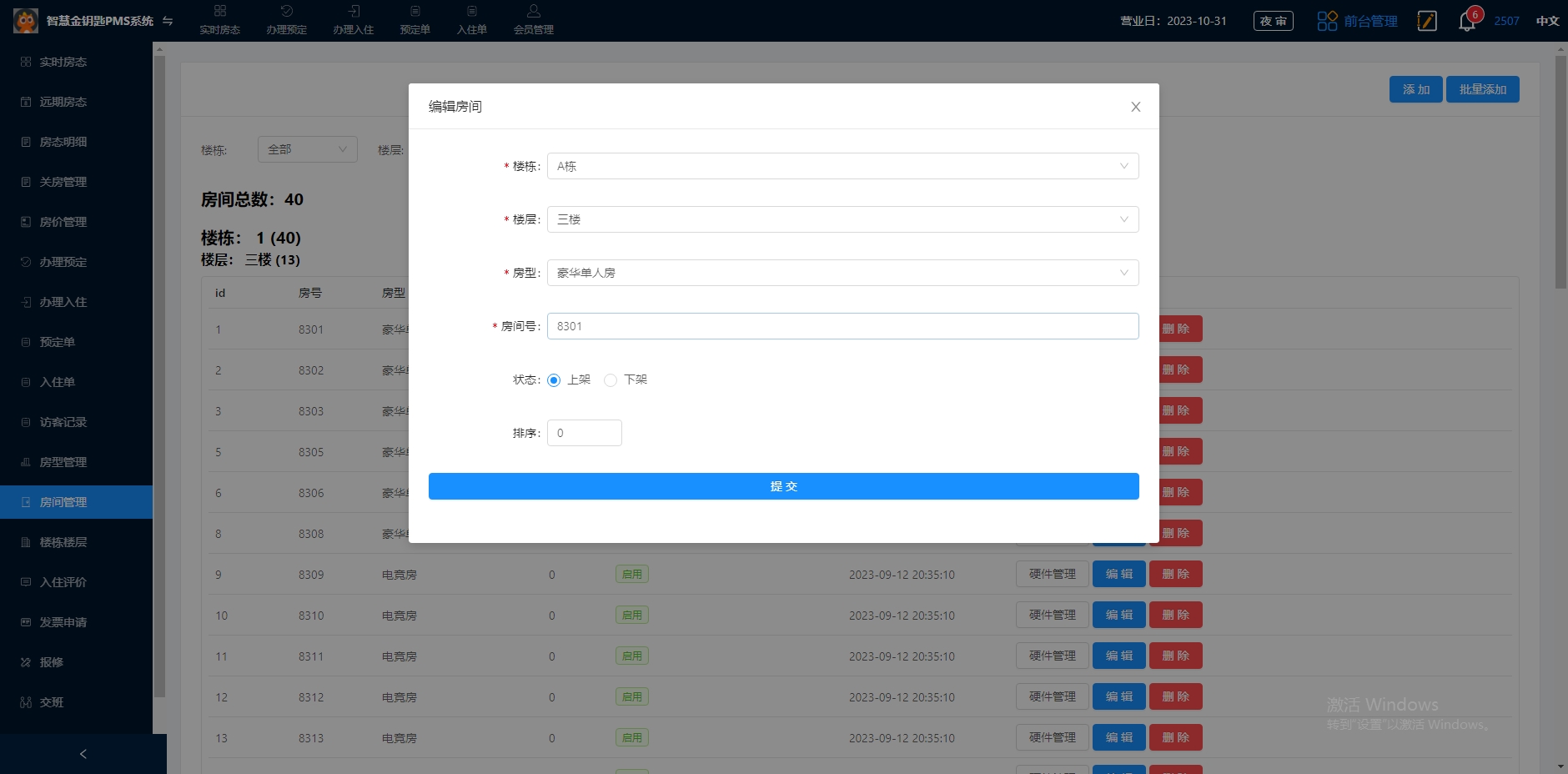Go to 楼栋楼层 sidebar menu

tap(63, 542)
